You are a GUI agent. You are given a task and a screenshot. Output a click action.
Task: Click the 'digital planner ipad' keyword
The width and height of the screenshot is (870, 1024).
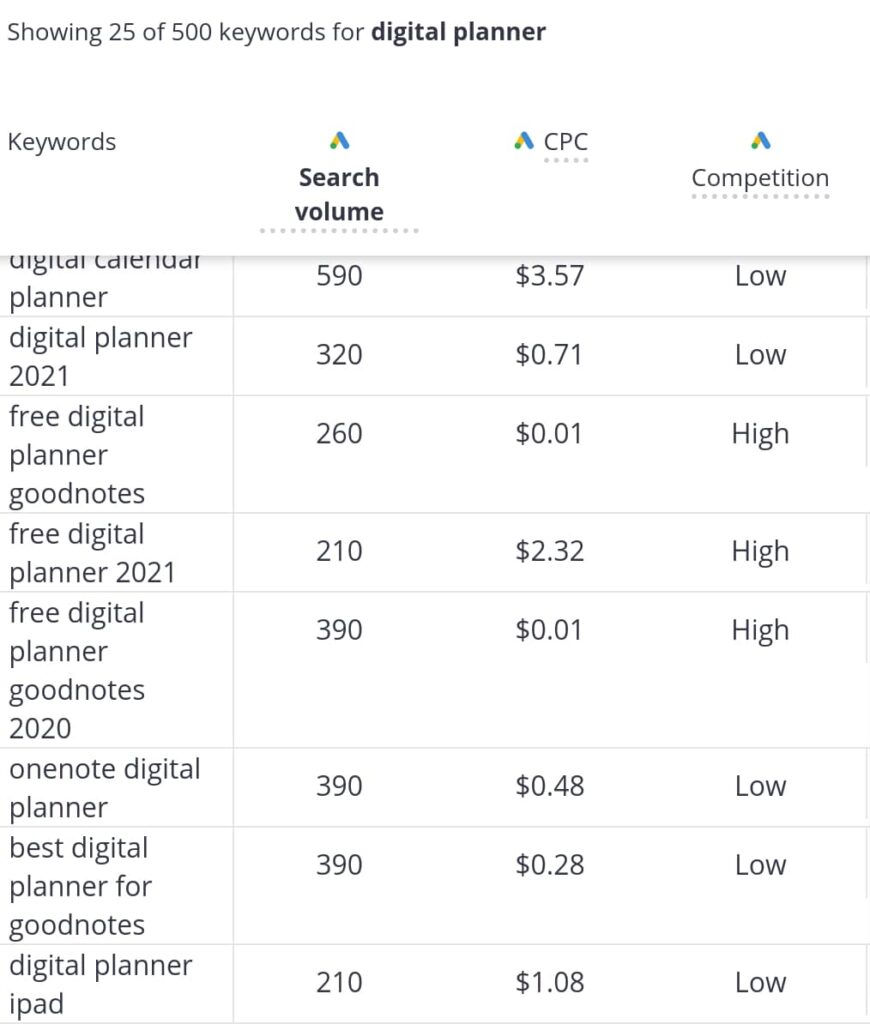[100, 984]
